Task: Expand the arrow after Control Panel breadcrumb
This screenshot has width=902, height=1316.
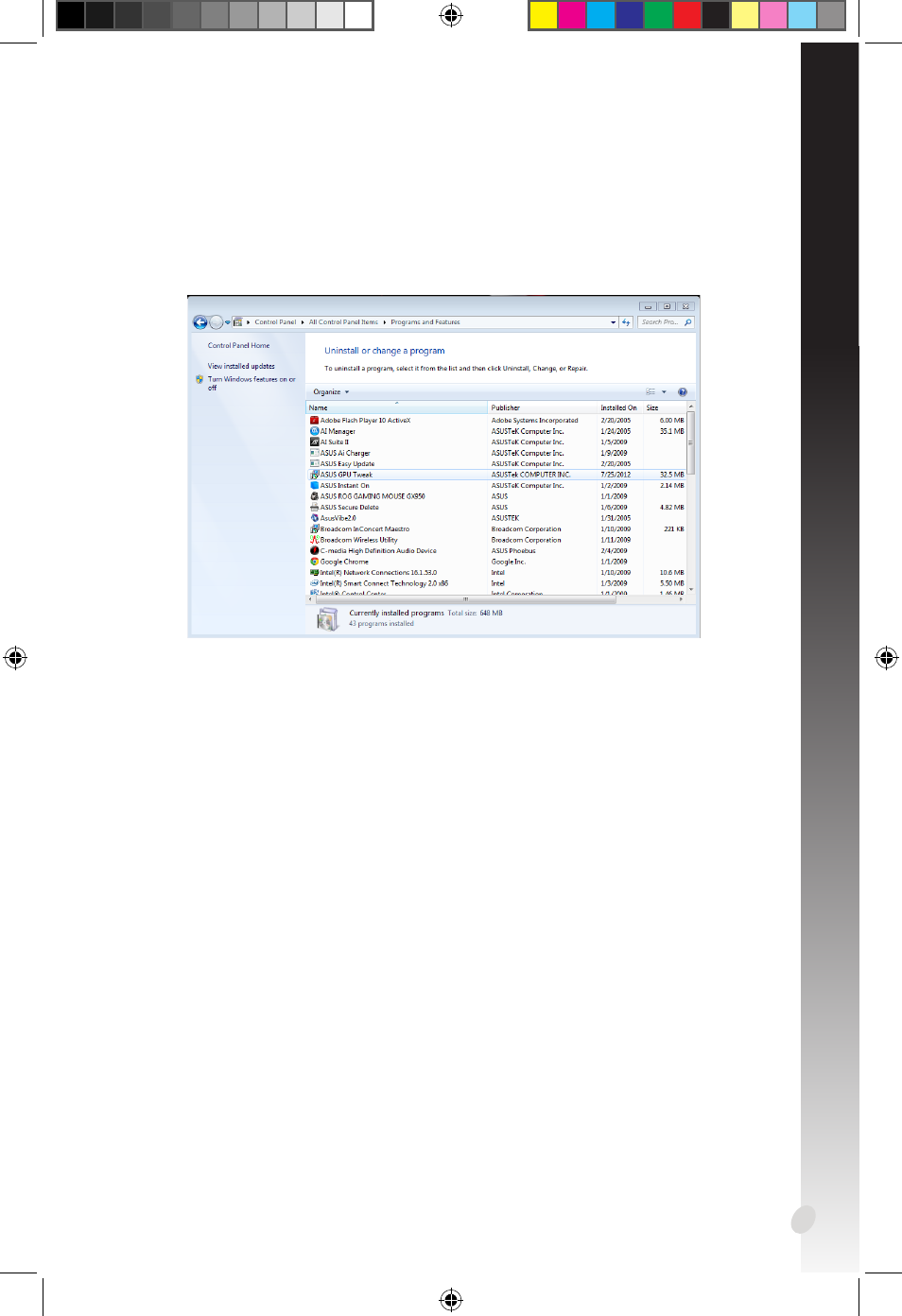Action: [x=303, y=322]
